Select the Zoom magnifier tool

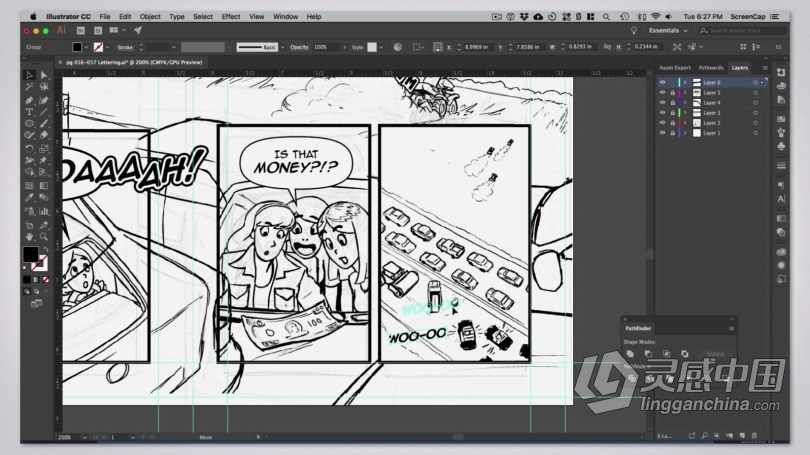pyautogui.click(x=44, y=237)
